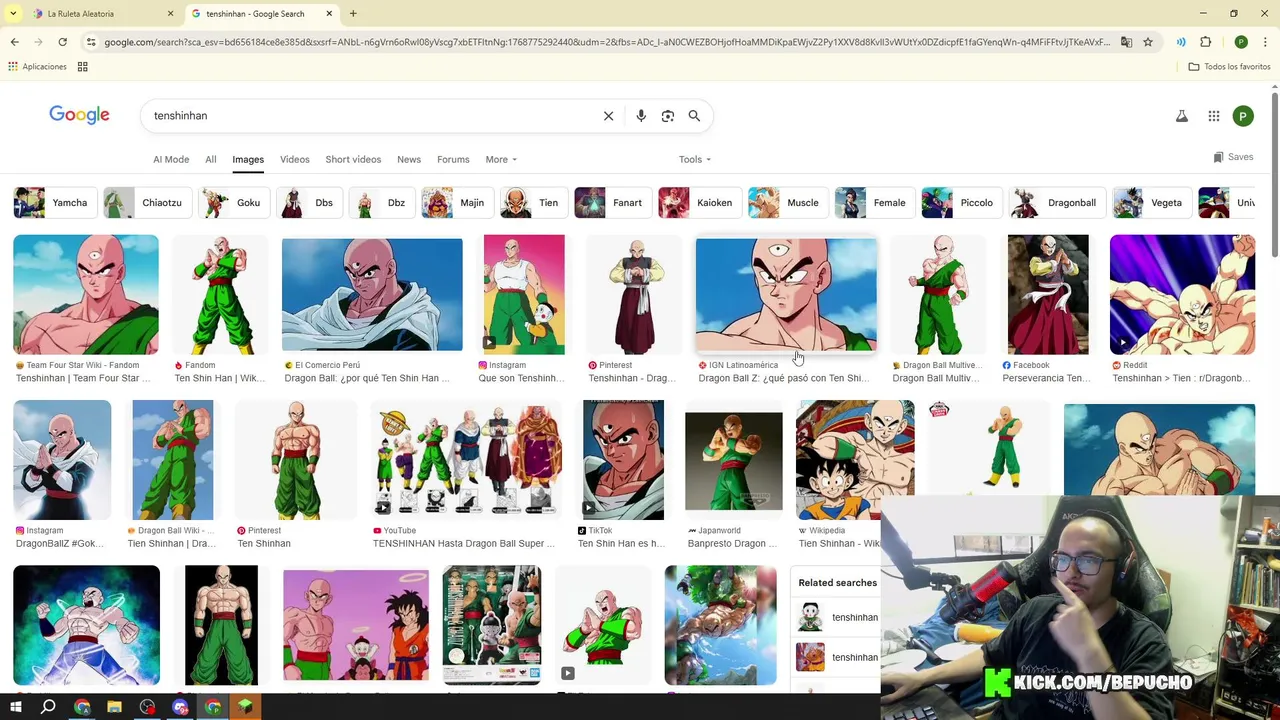Viewport: 1280px width, 720px height.
Task: Open the News tab
Action: [x=409, y=159]
